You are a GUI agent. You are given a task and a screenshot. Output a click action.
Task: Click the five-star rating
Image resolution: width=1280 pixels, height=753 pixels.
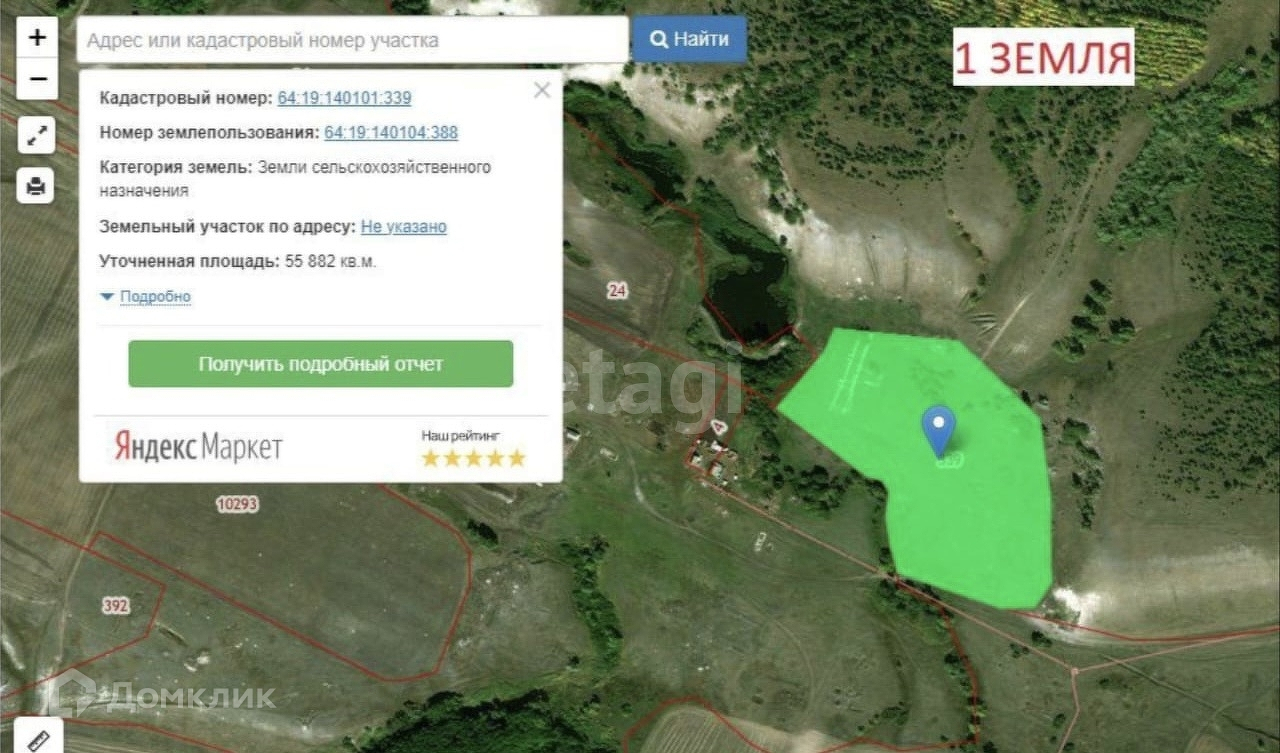pyautogui.click(x=473, y=458)
